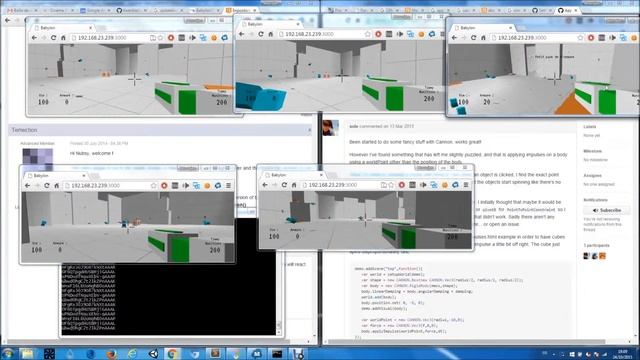The height and width of the screenshot is (360, 640).
Task: Click red extension icon in bottom-right Babylon window
Action: coord(402,185)
